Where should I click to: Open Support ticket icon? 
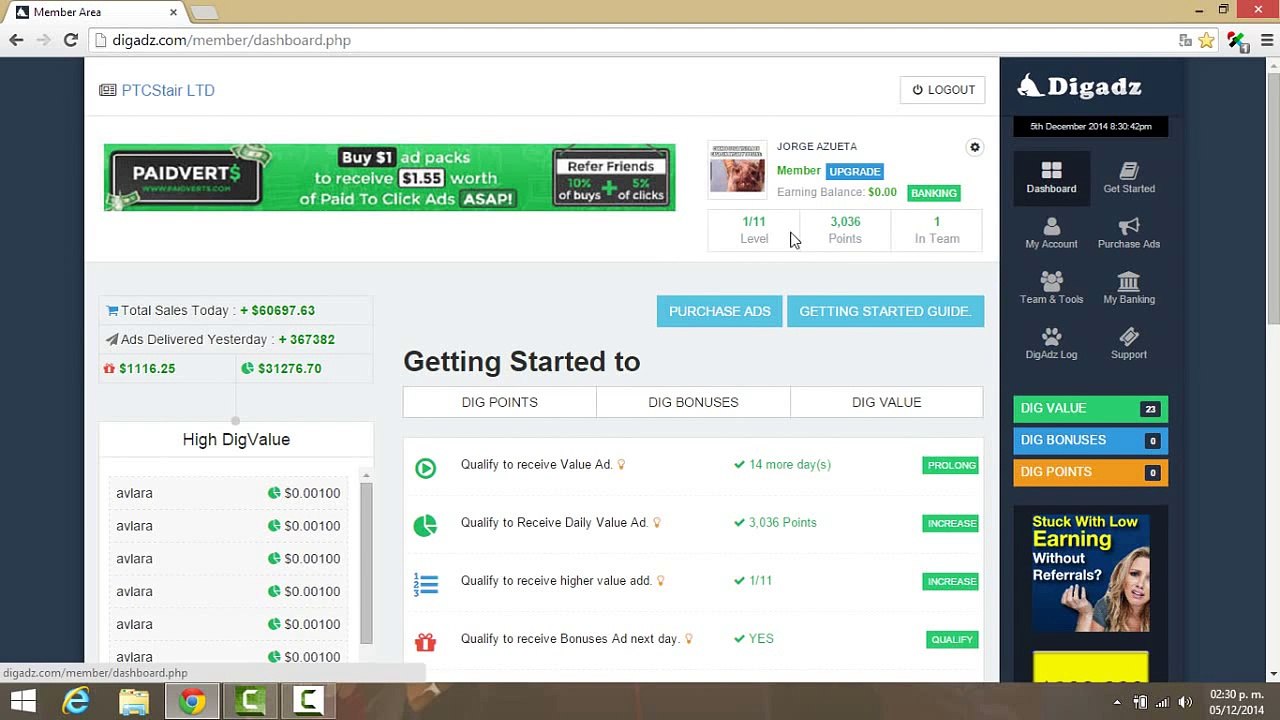coord(1129,343)
